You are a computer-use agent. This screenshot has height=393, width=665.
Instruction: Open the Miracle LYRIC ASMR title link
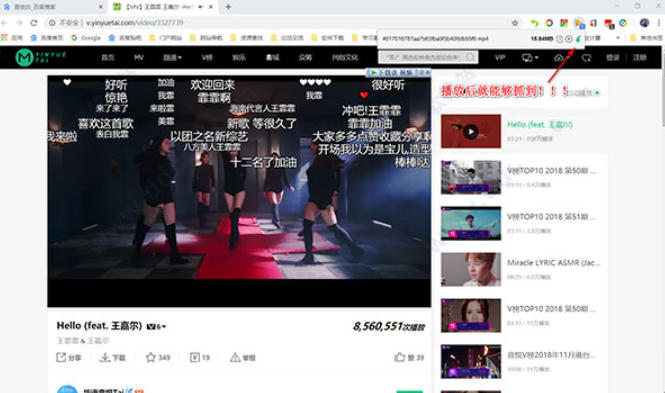pyautogui.click(x=553, y=263)
